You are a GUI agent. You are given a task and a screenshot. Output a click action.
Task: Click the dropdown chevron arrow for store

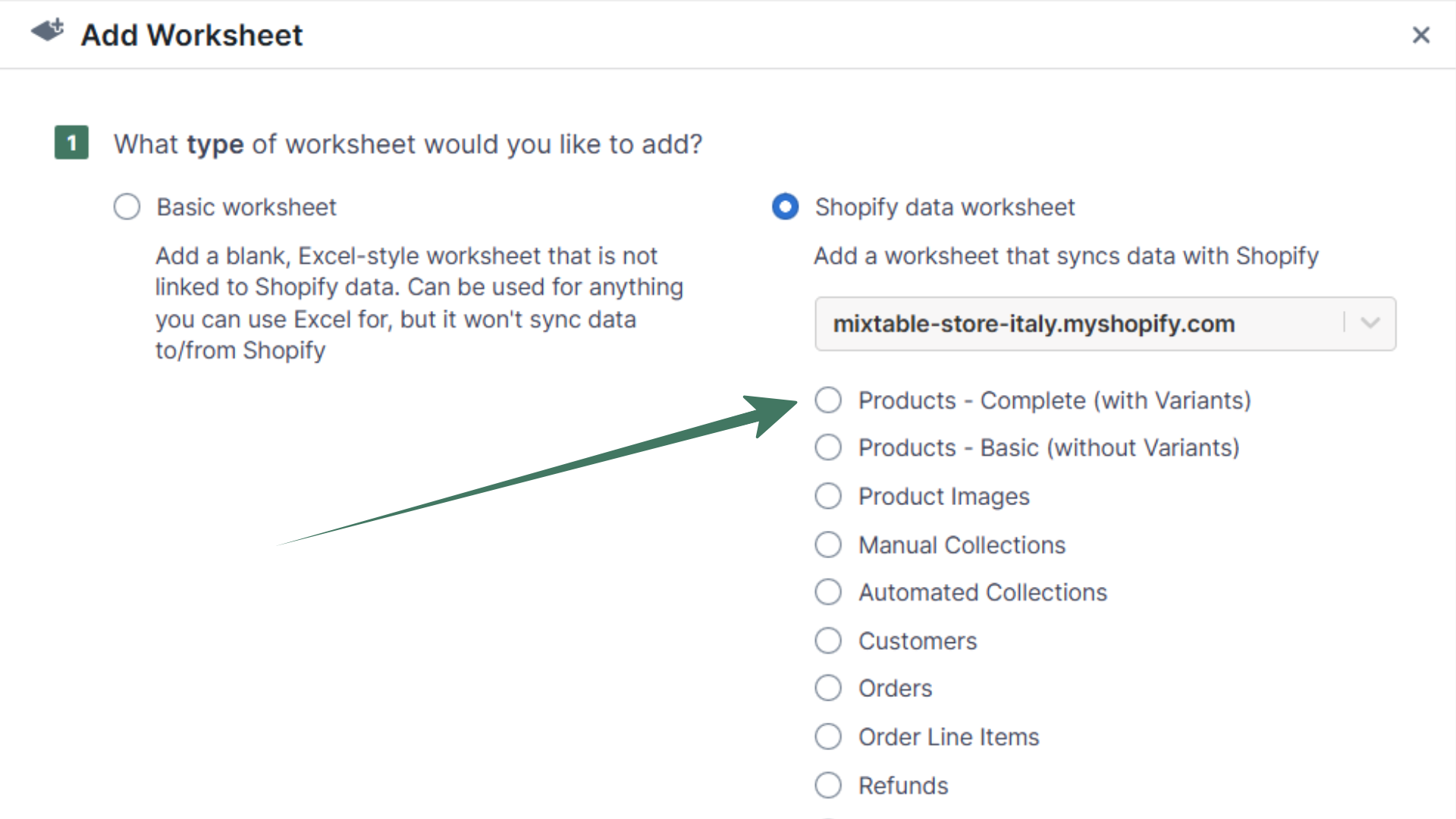(1370, 323)
